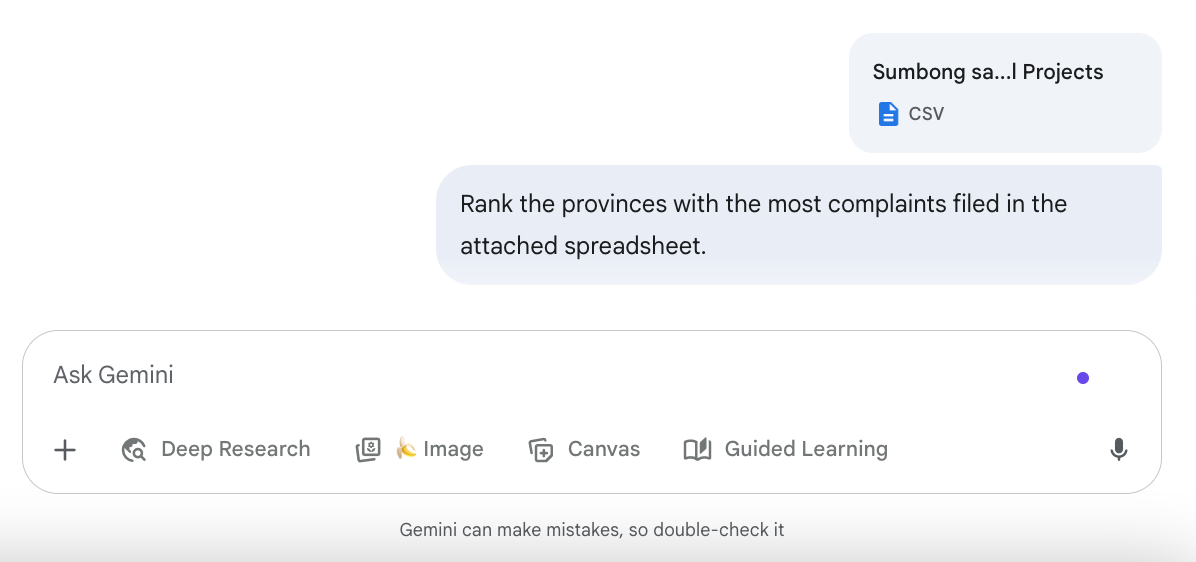Click the purple loading dot indicator
This screenshot has width=1196, height=562.
(1083, 378)
